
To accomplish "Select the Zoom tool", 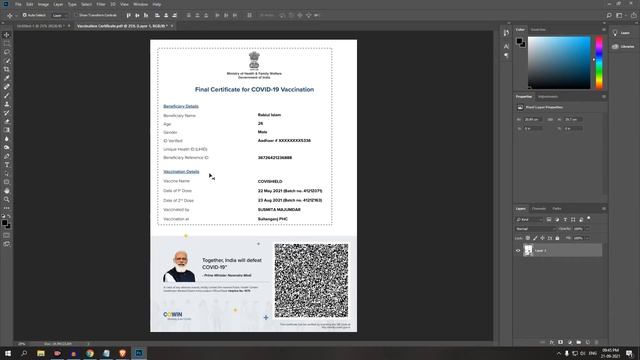I will point(7,199).
